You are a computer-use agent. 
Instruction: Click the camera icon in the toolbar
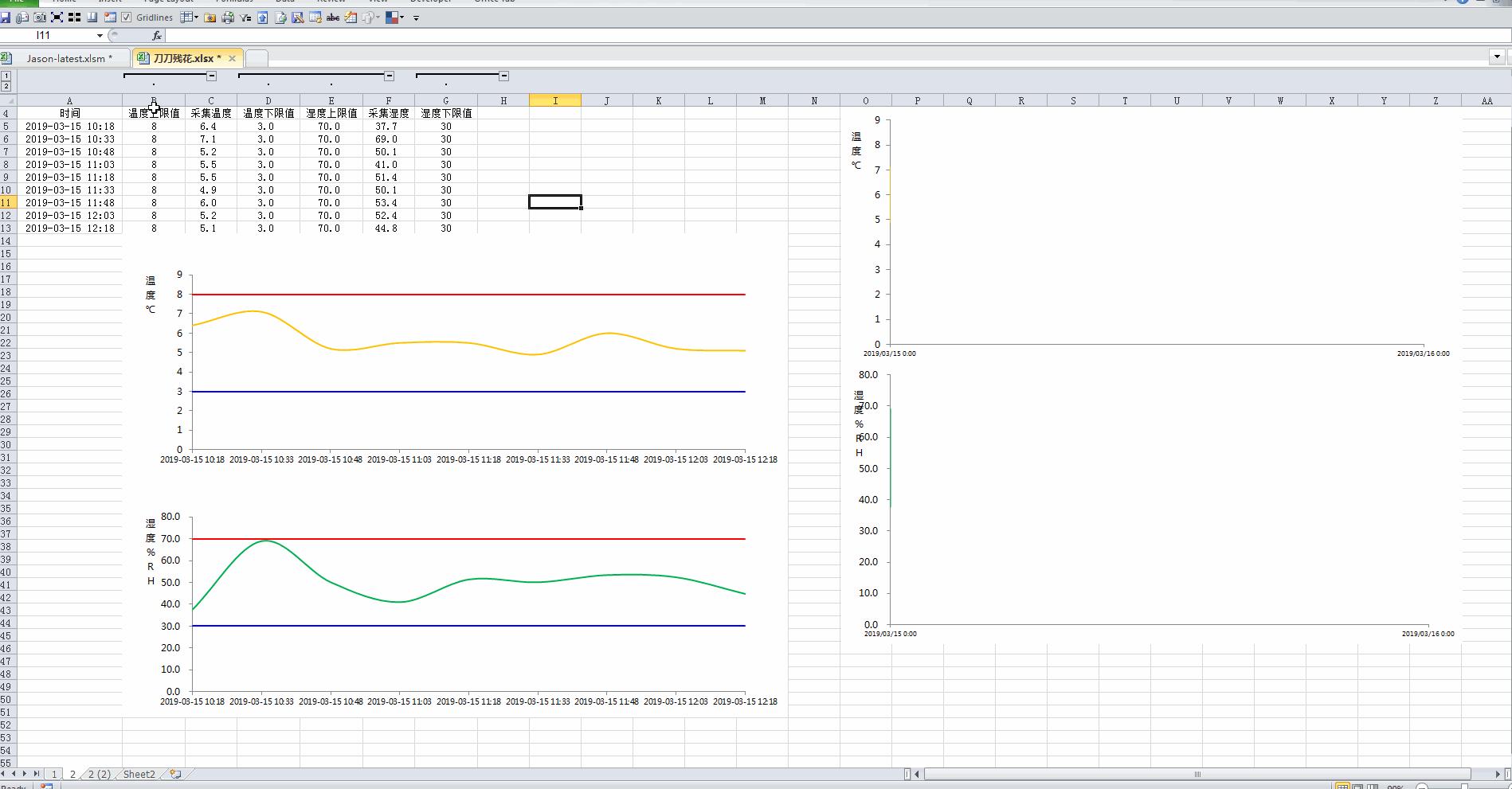click(39, 18)
